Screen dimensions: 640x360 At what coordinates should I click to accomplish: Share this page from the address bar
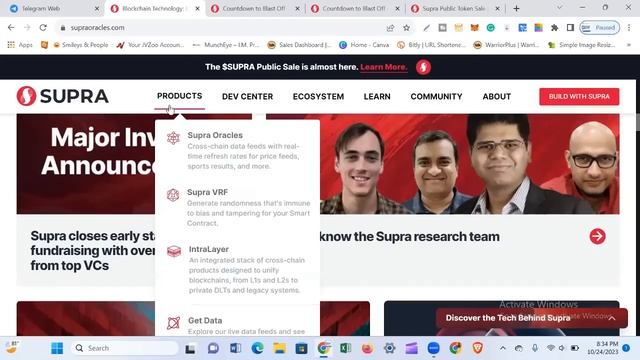click(x=390, y=28)
